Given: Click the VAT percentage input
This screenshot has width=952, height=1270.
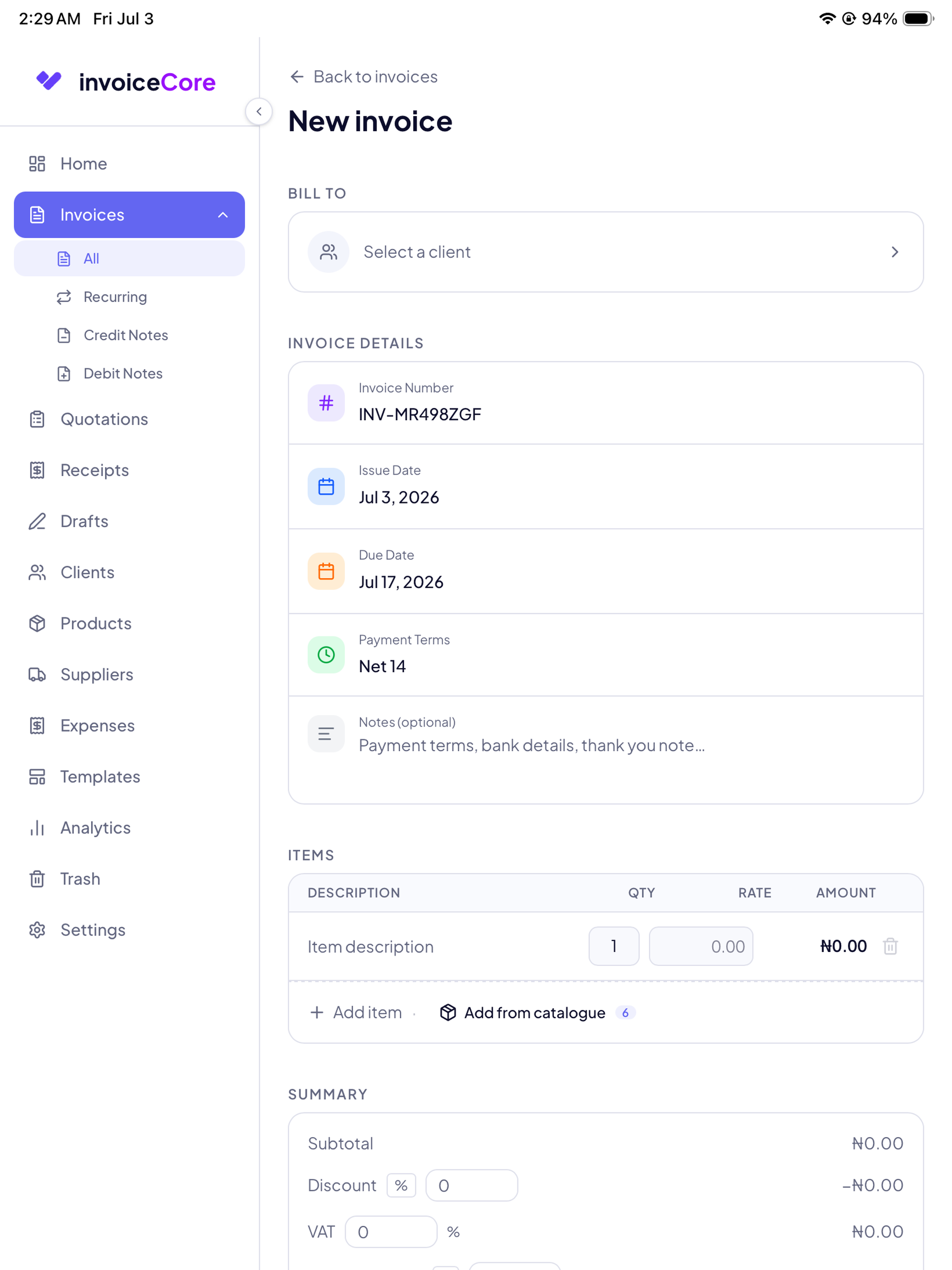Looking at the screenshot, I should pos(391,1232).
